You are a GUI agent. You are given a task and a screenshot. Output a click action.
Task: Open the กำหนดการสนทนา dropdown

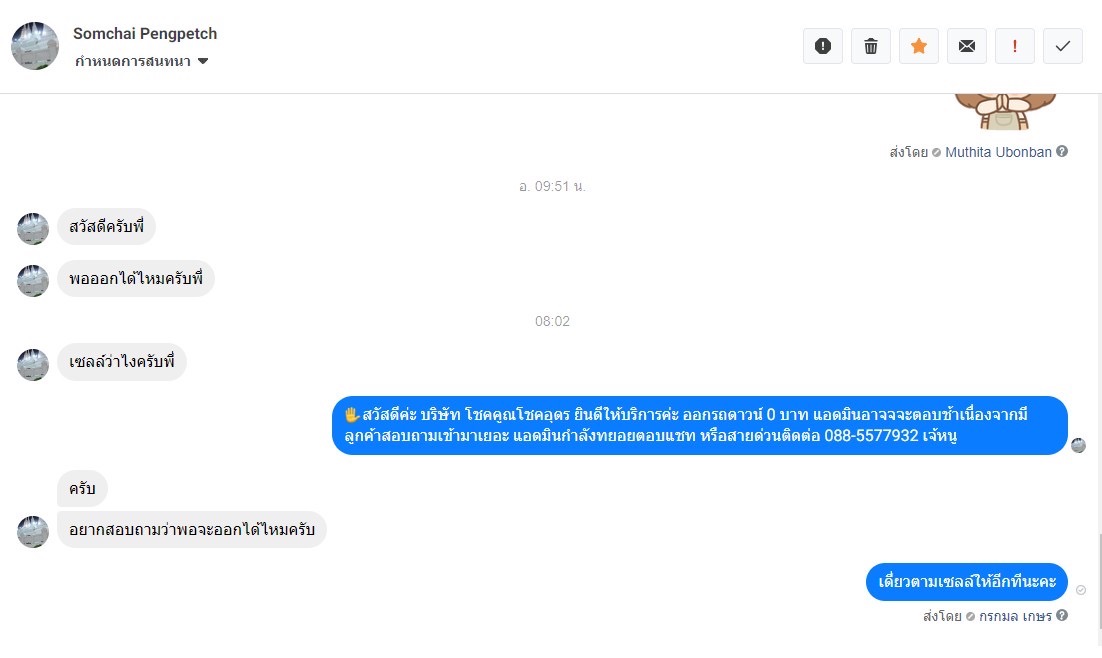[141, 61]
